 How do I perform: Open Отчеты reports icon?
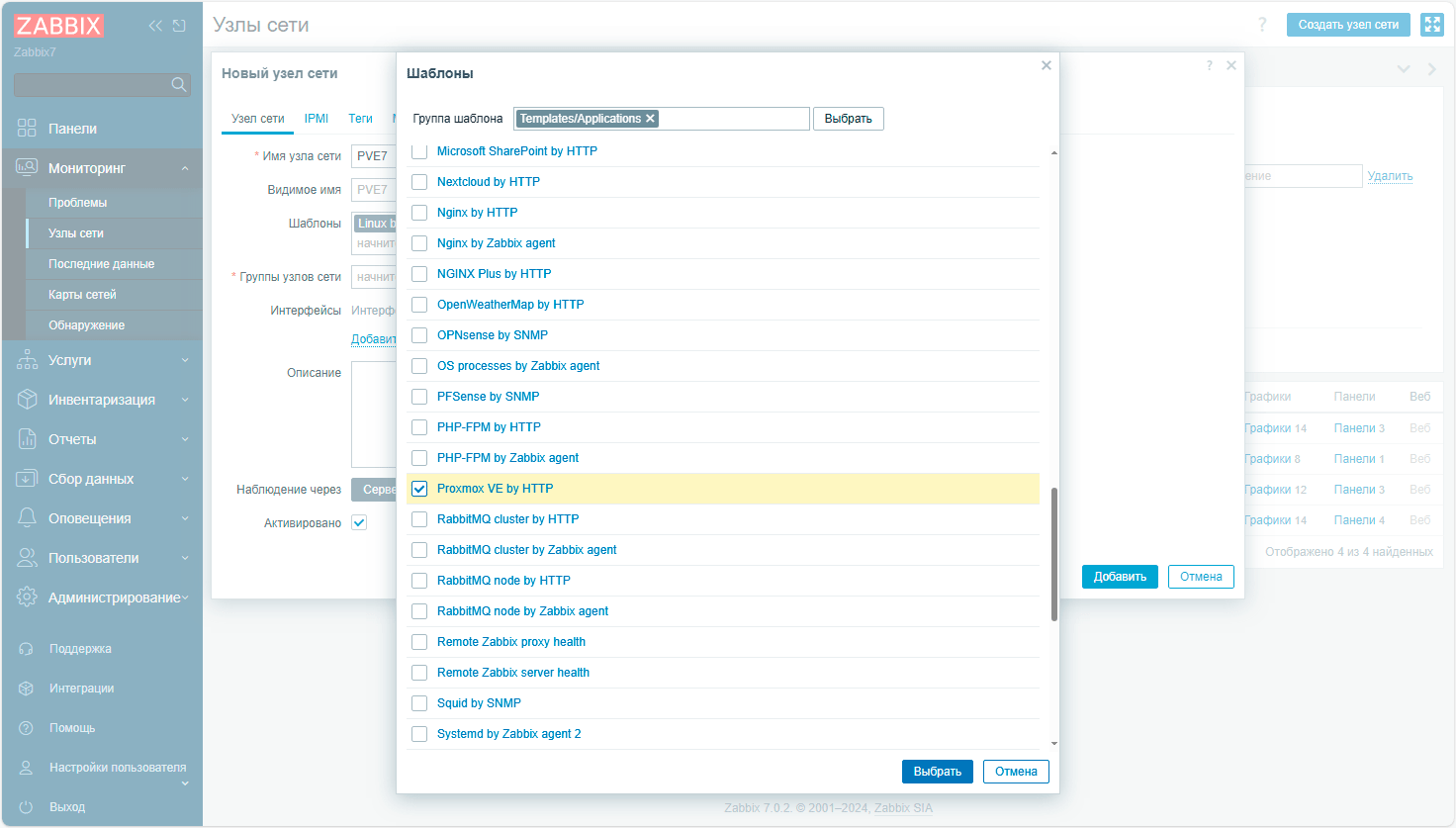click(27, 439)
